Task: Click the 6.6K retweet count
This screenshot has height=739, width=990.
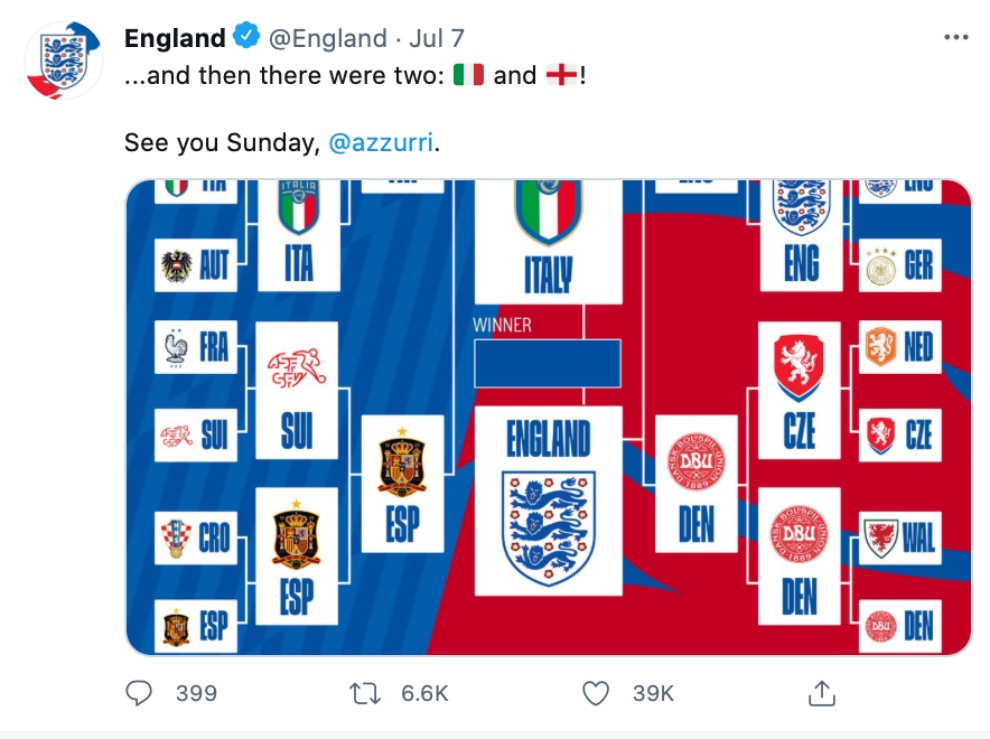Action: point(424,694)
